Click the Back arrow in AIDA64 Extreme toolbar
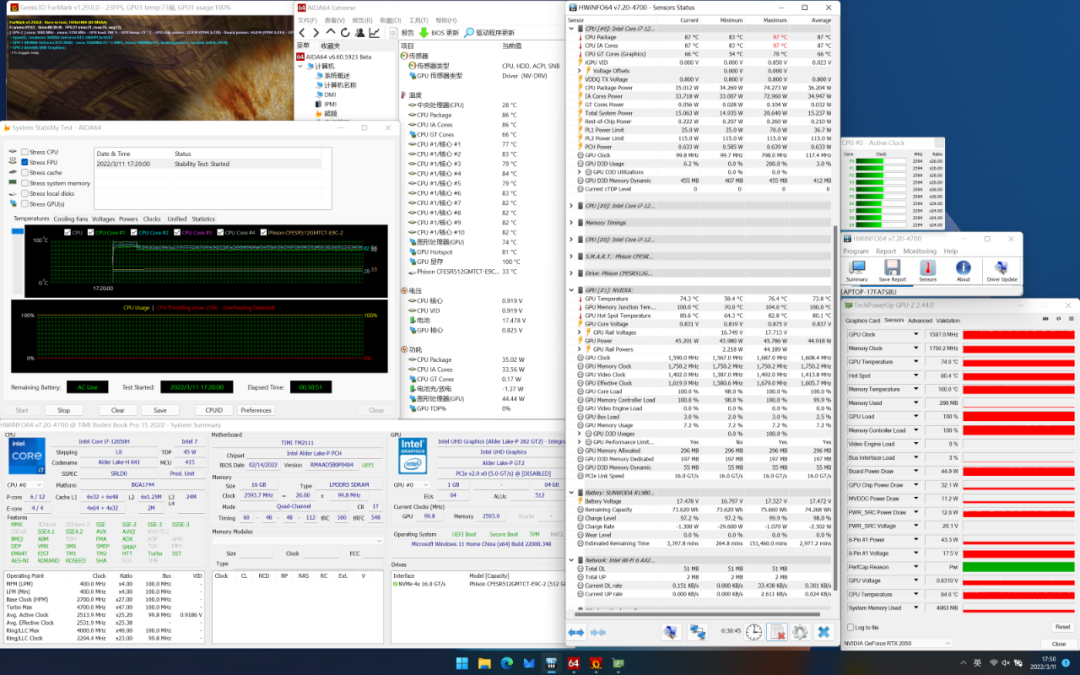The height and width of the screenshot is (675, 1080). click(302, 32)
